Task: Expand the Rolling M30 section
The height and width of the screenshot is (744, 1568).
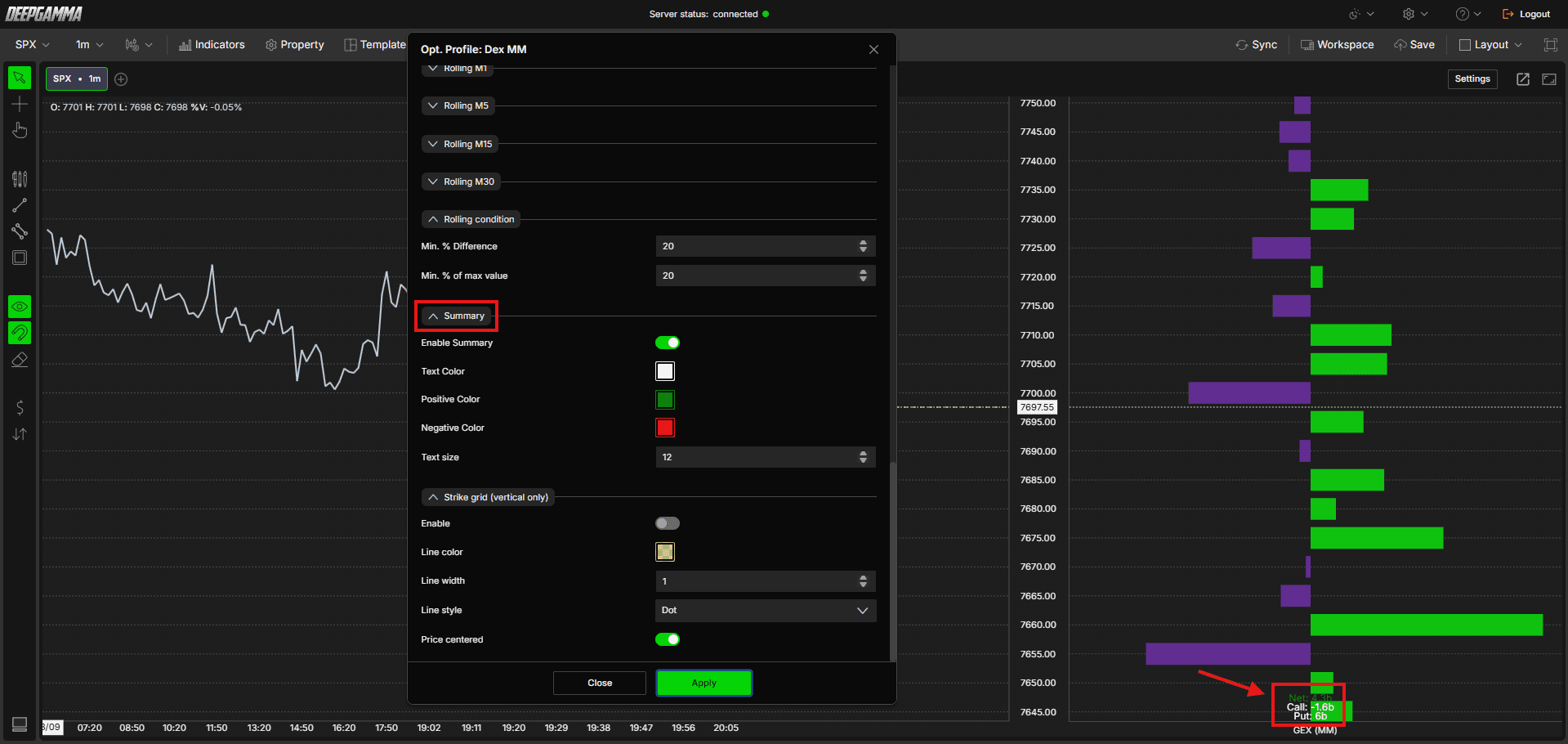Action: (x=461, y=182)
